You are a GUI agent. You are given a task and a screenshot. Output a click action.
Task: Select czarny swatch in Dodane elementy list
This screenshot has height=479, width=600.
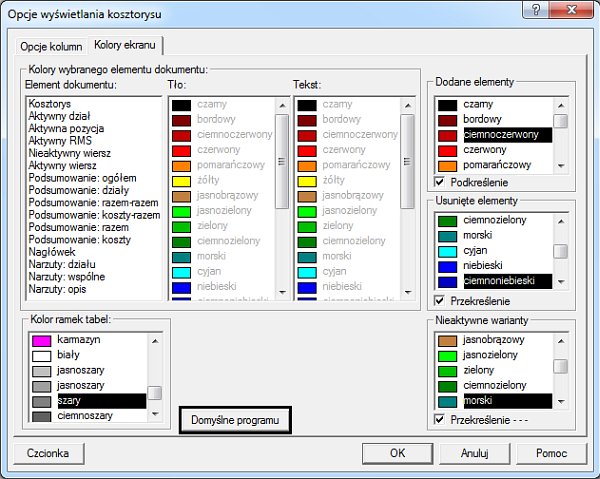[x=481, y=104]
